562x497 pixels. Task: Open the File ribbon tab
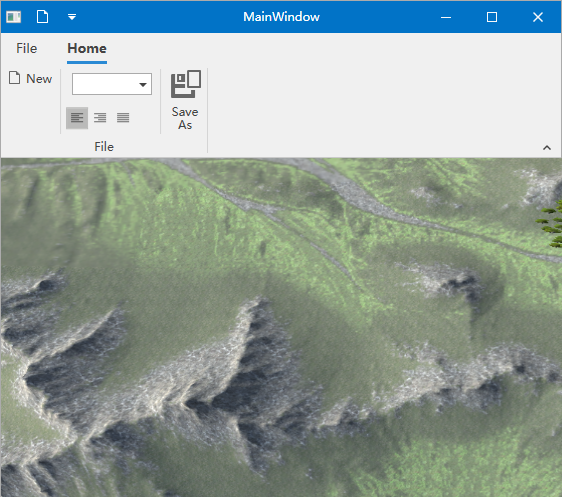pyautogui.click(x=27, y=48)
